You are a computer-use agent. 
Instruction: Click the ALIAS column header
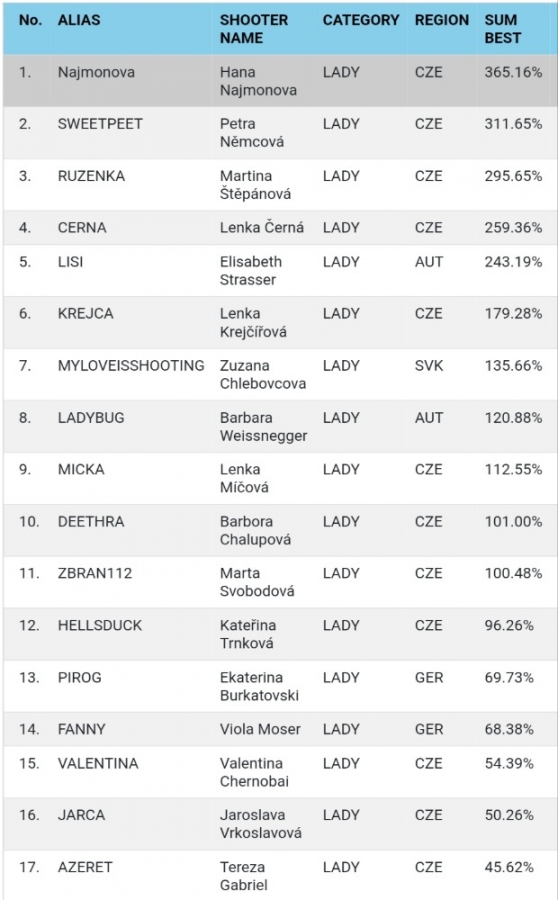(x=79, y=20)
